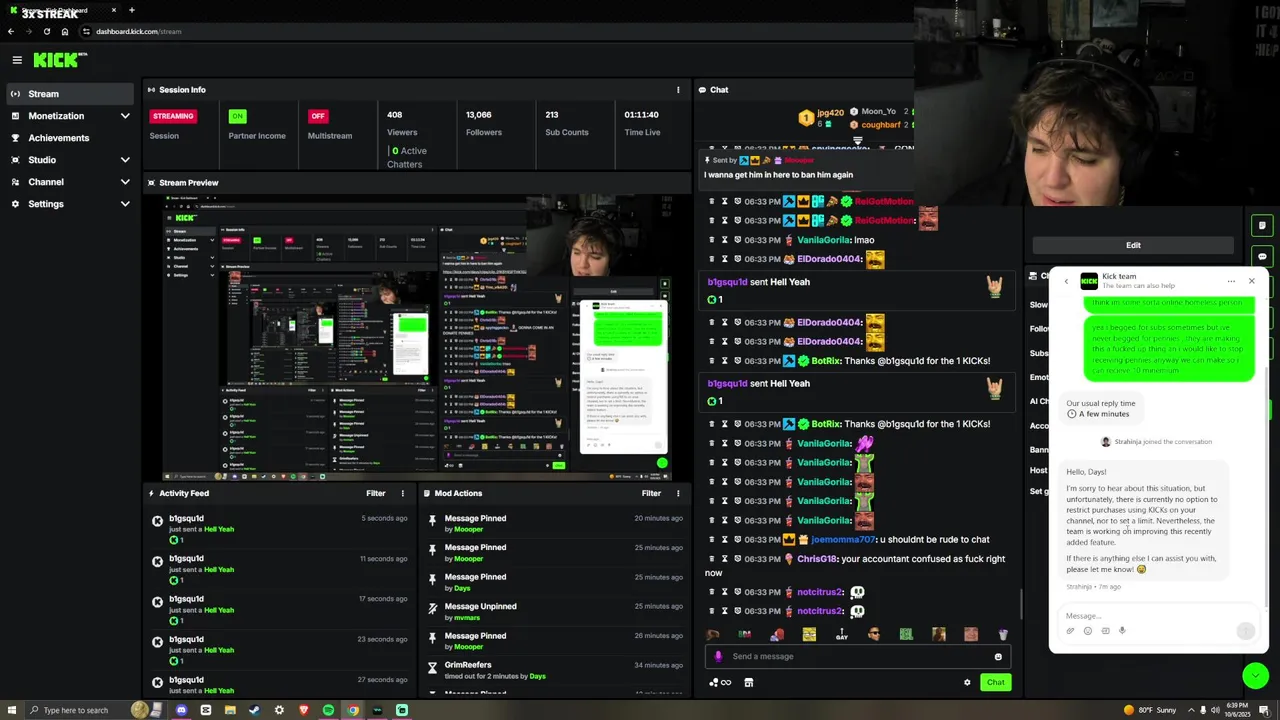Toggle the Multistream OFF badge
This screenshot has width=1280, height=720.
coord(318,116)
